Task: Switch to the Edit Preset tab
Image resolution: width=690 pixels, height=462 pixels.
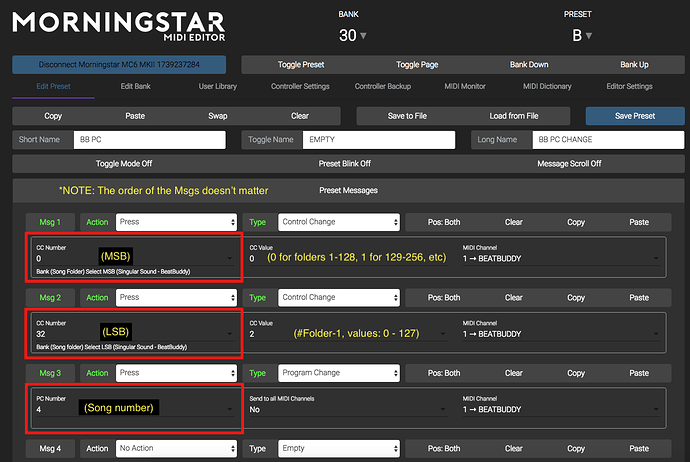Action: point(53,86)
